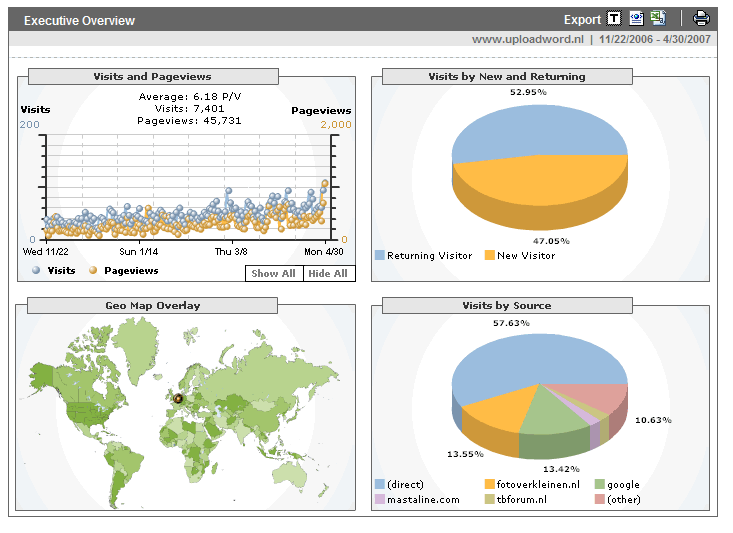
Task: Click the Executive Overview title
Action: point(79,21)
